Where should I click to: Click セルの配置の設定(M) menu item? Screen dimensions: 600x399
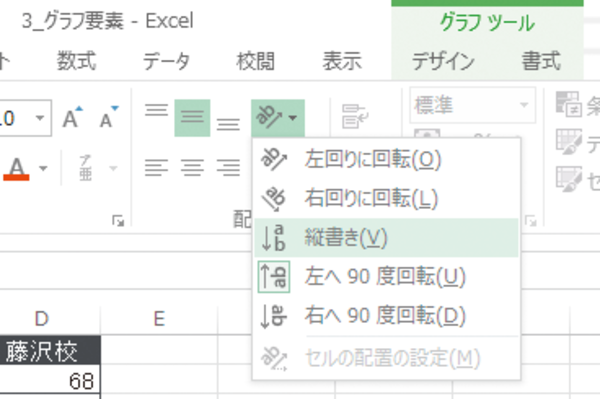386,358
